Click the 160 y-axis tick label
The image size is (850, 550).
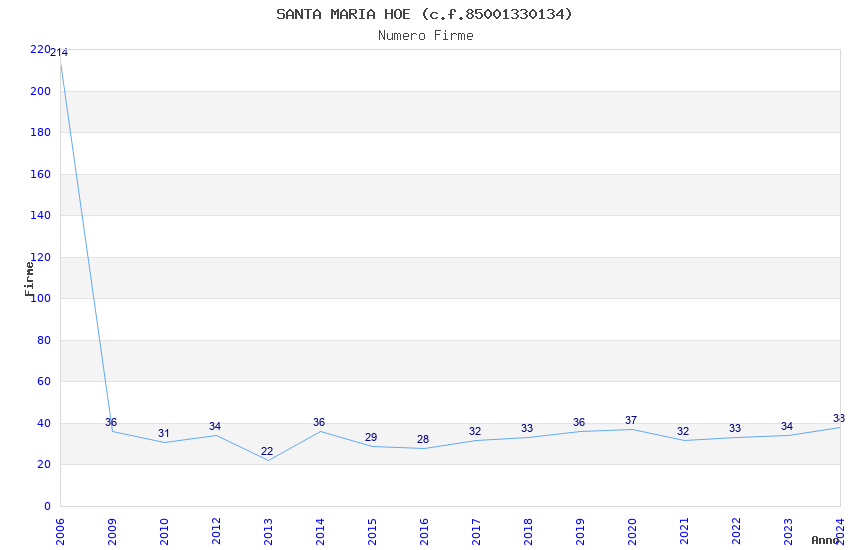point(40,174)
